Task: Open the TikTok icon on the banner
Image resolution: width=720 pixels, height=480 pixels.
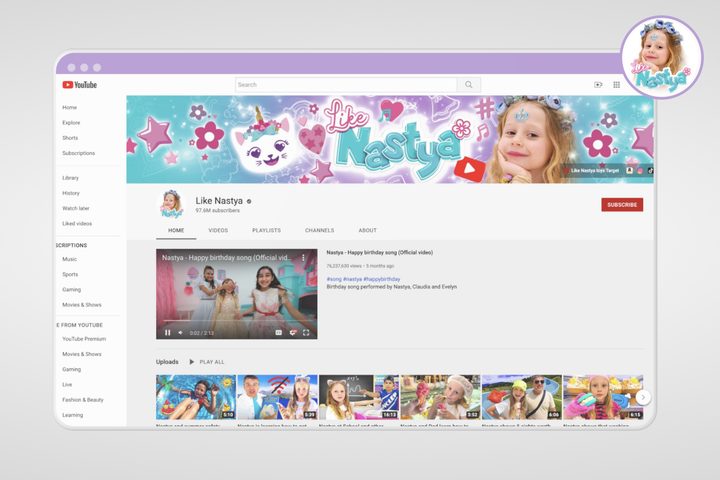Action: pyautogui.click(x=650, y=170)
